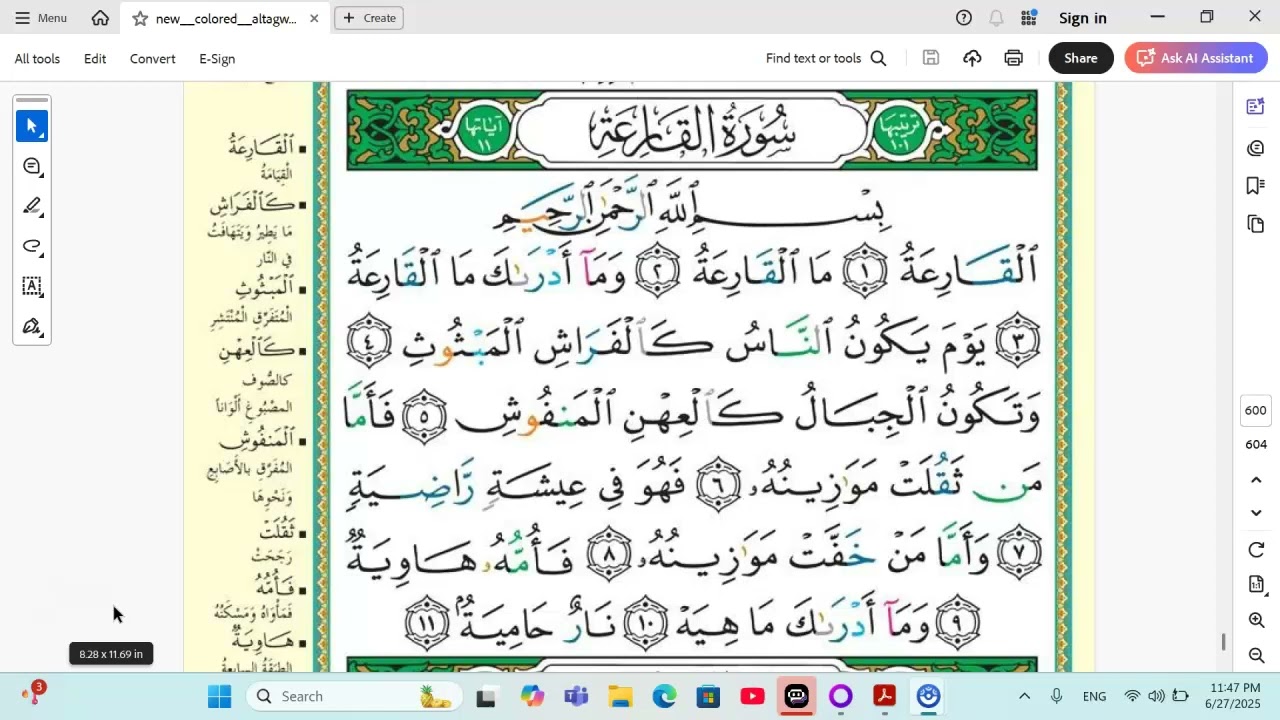Screen dimensions: 1280x720
Task: Click the total pages number 604
Action: tap(1256, 444)
